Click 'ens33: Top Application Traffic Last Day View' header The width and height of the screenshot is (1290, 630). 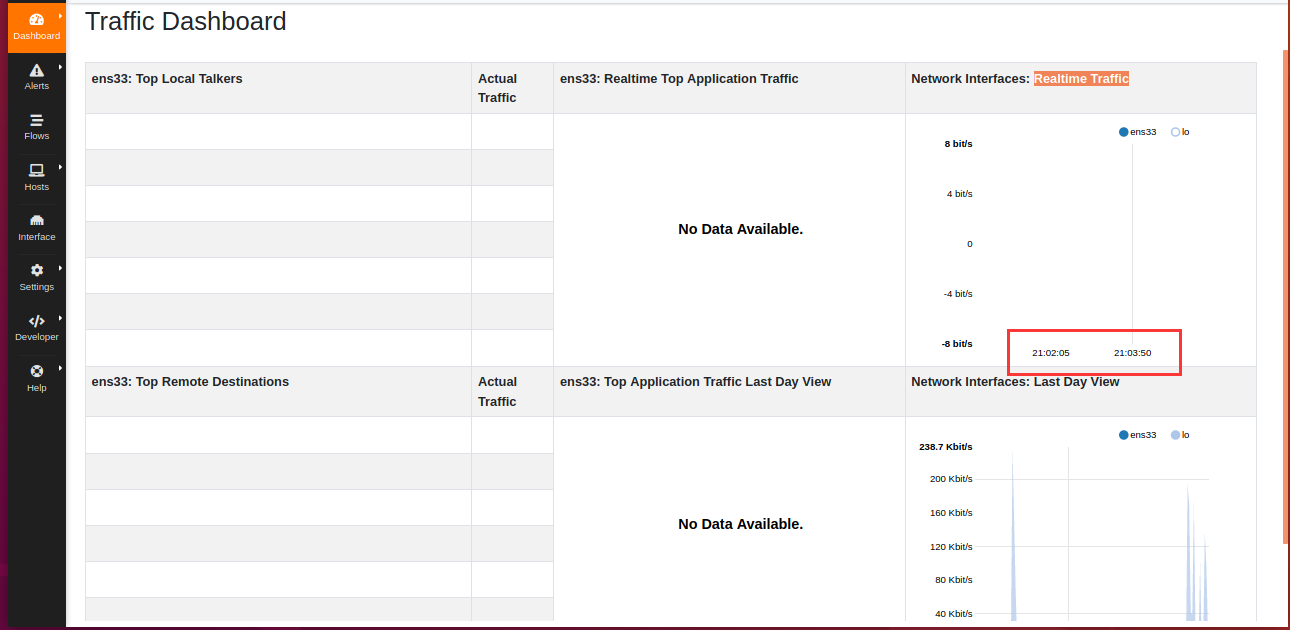(695, 382)
